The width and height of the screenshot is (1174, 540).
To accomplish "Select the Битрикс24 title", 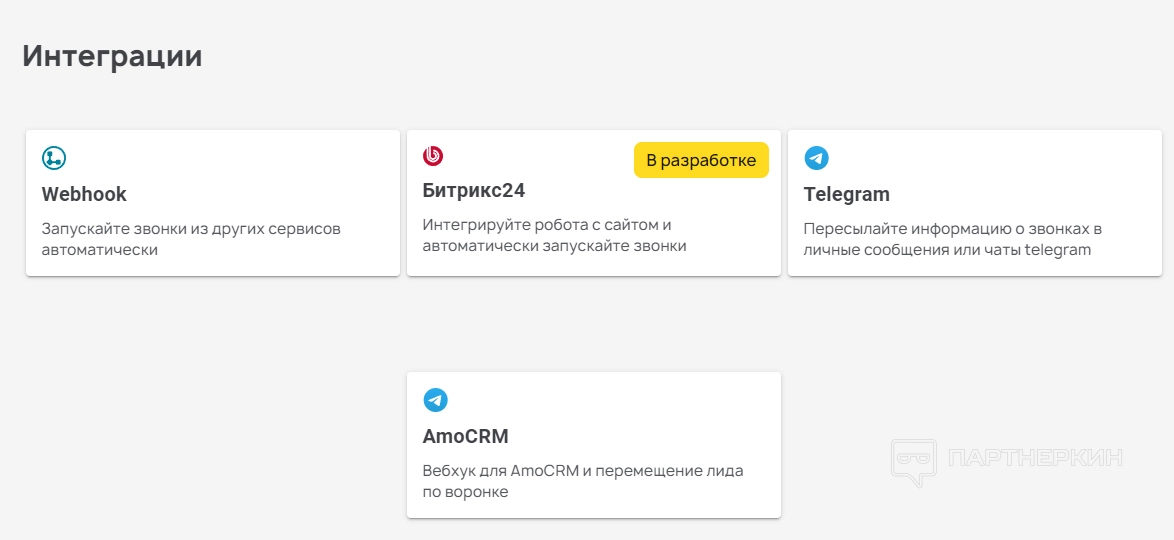I will (x=474, y=190).
